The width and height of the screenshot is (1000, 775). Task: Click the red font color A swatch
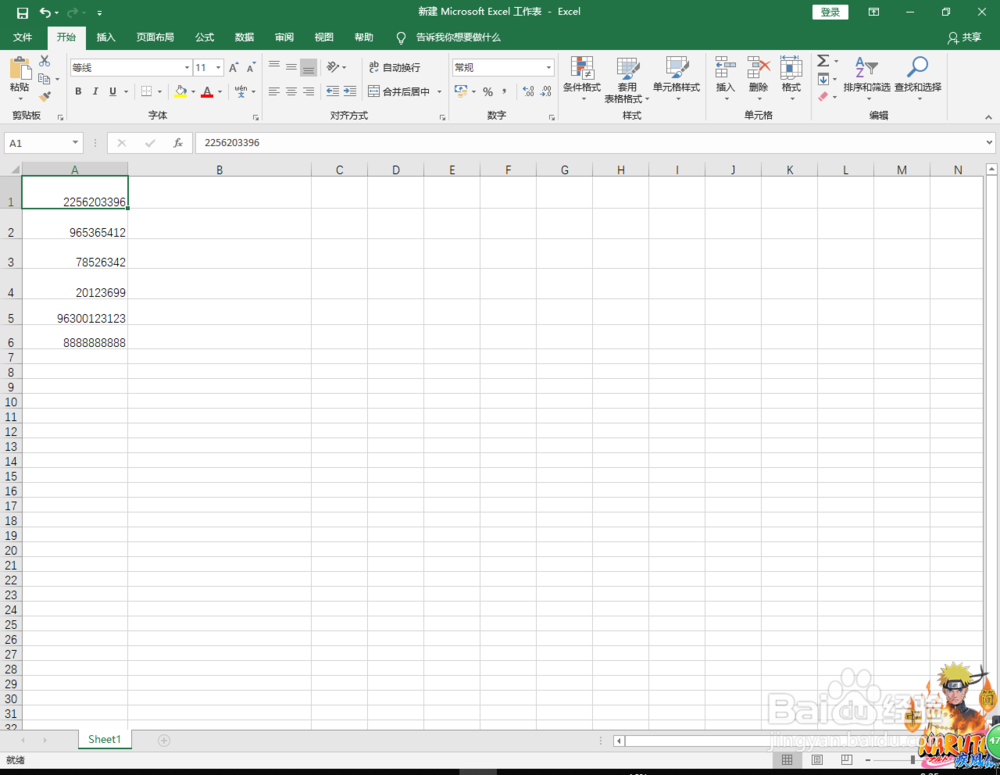(207, 91)
